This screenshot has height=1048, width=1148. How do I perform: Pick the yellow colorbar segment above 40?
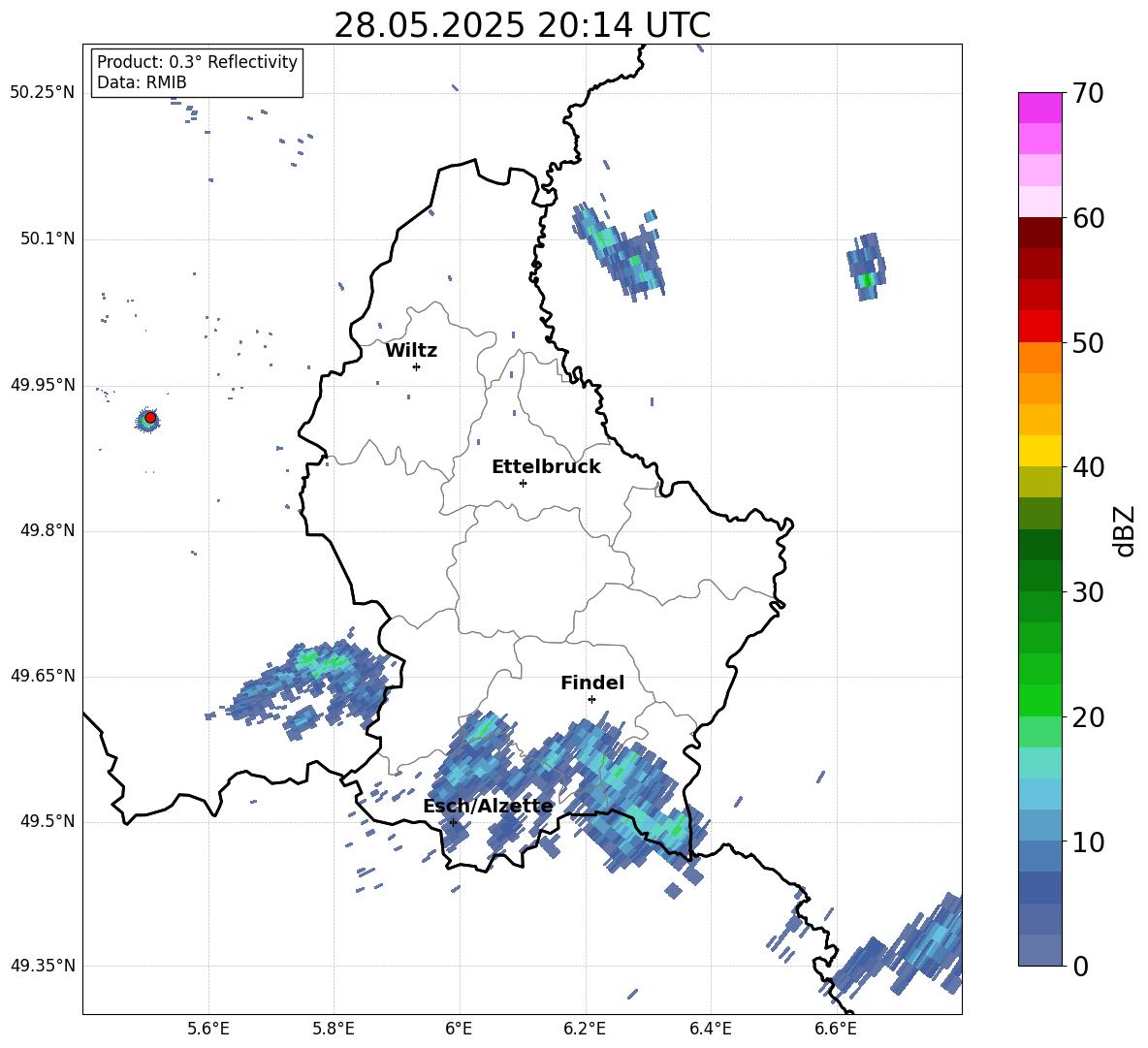[1039, 450]
